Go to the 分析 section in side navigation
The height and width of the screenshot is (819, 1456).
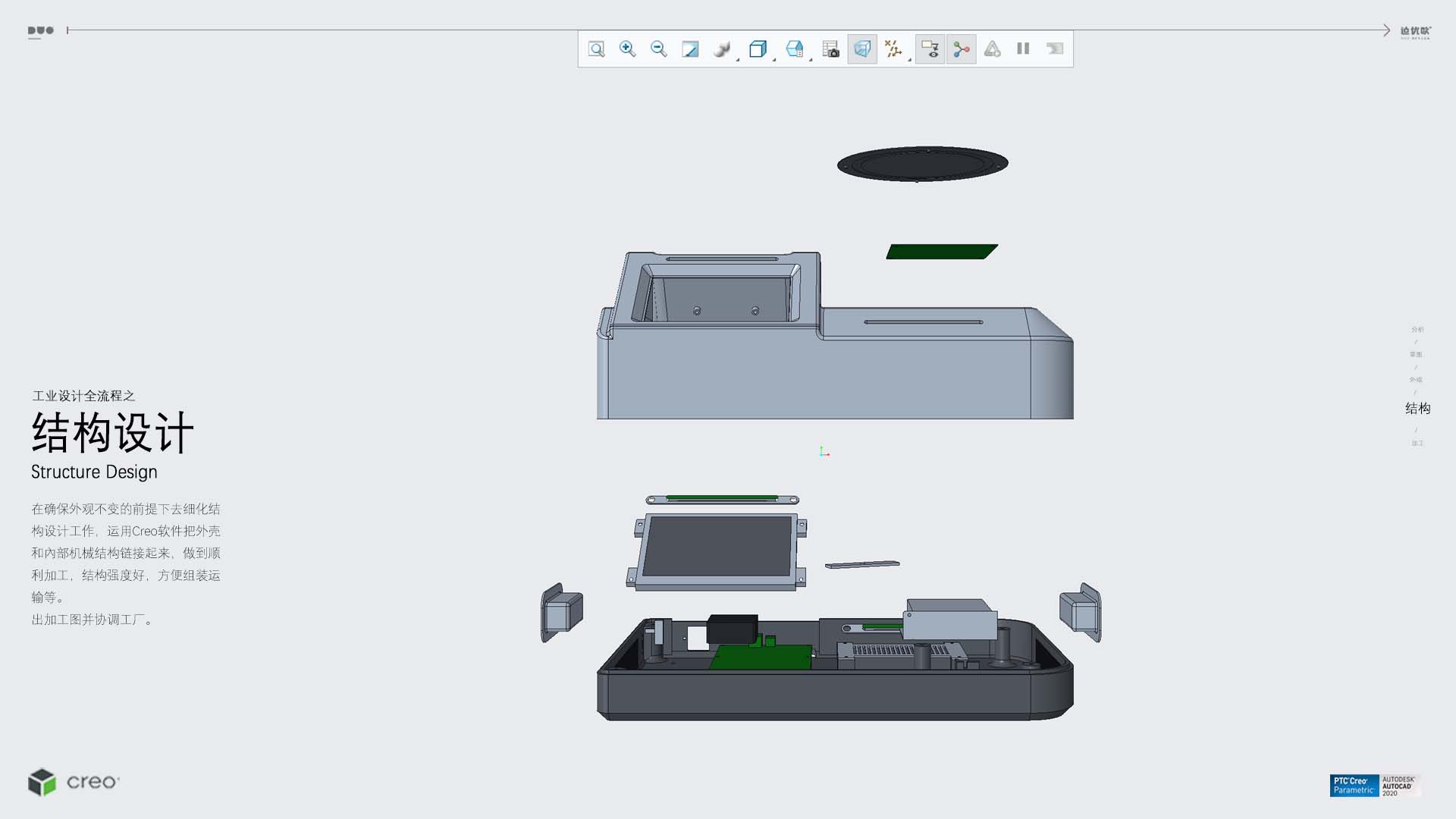(1417, 329)
